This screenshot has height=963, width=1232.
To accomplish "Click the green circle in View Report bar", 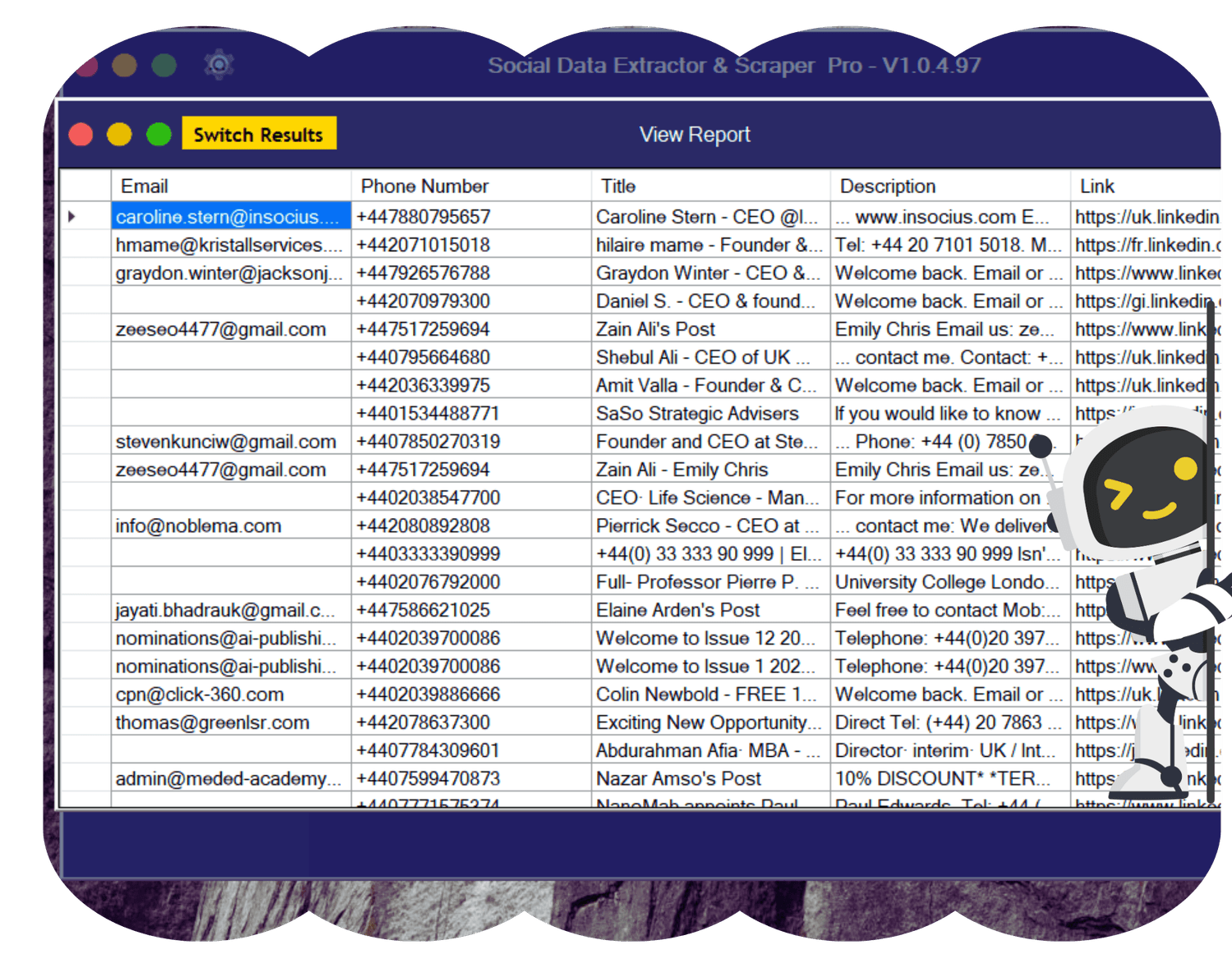I will click(159, 135).
